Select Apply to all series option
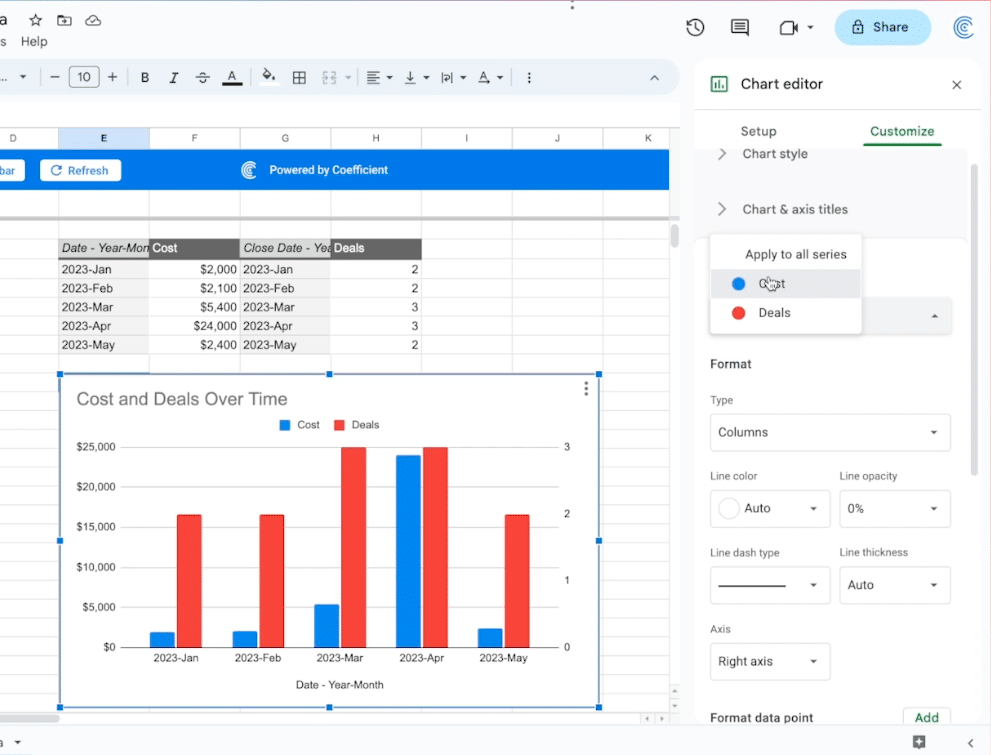 pyautogui.click(x=786, y=254)
